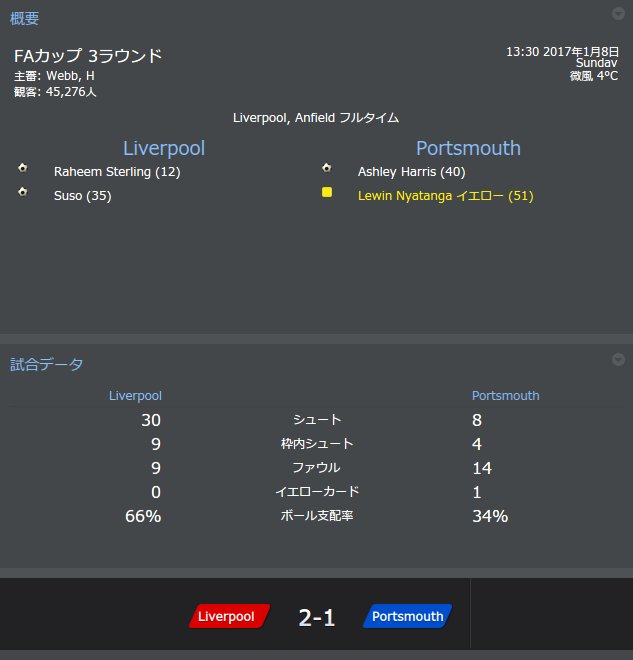633x660 pixels.
Task: Click the goal ball icon beside Raheem Sterling
Action: (x=23, y=168)
